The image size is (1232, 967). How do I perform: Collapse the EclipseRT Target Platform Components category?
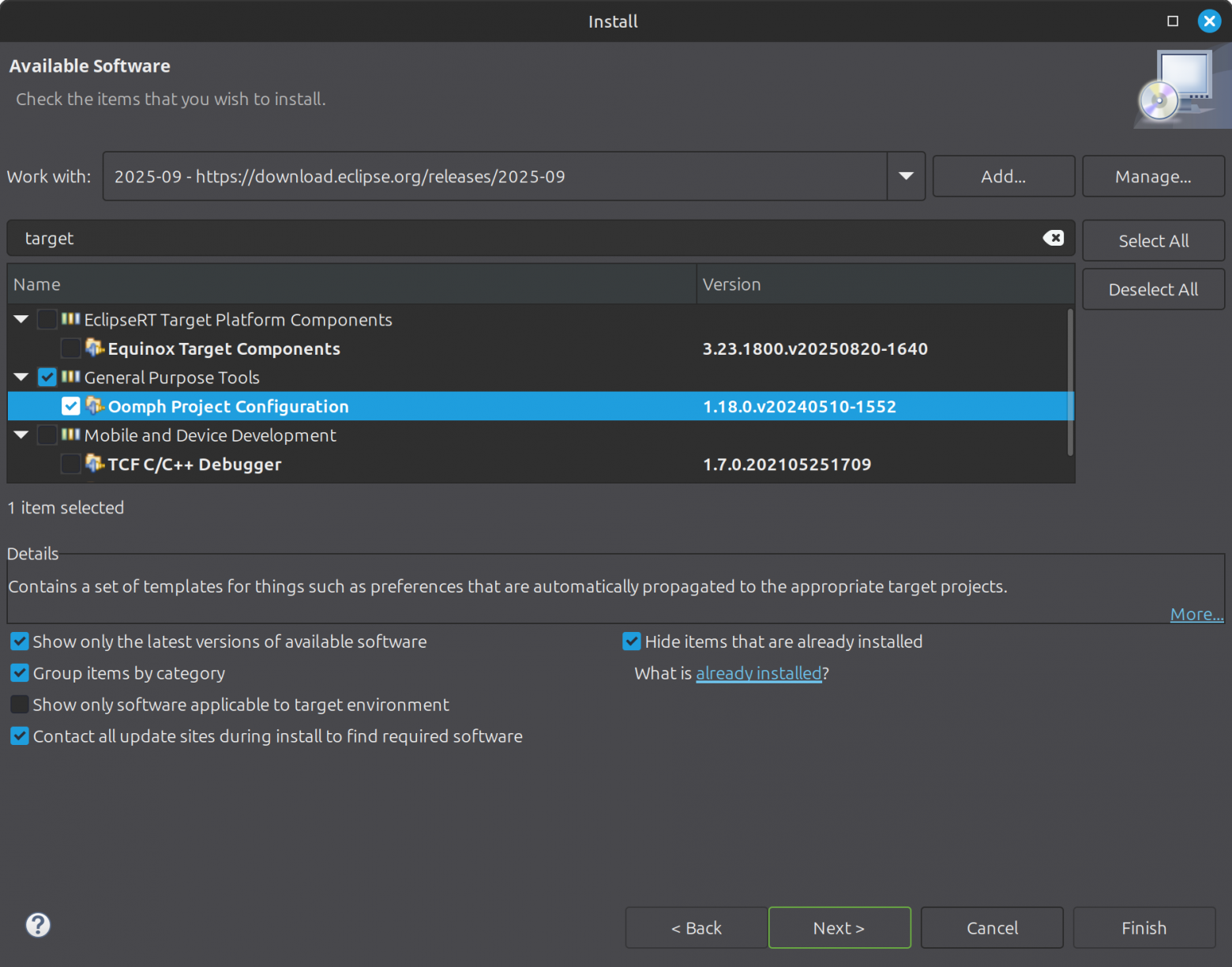[21, 319]
